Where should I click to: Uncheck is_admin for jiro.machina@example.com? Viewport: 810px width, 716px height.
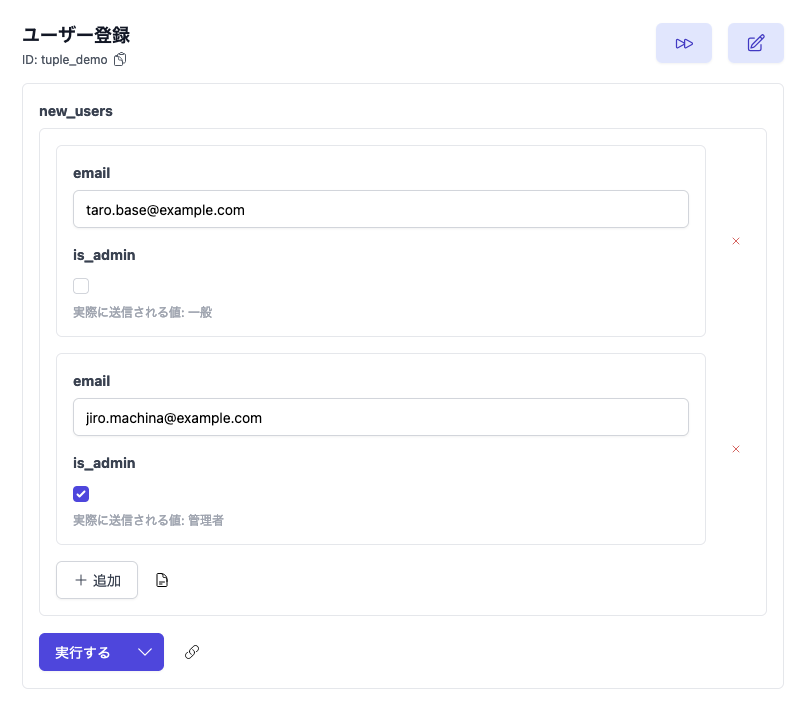[81, 494]
